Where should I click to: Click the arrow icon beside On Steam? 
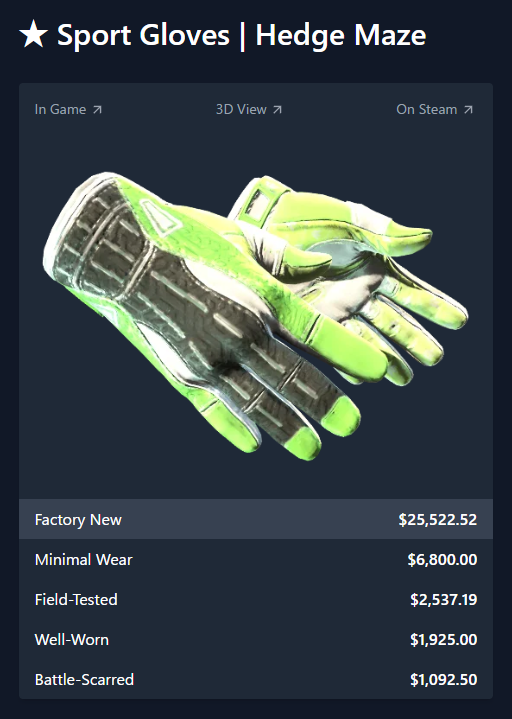468,110
